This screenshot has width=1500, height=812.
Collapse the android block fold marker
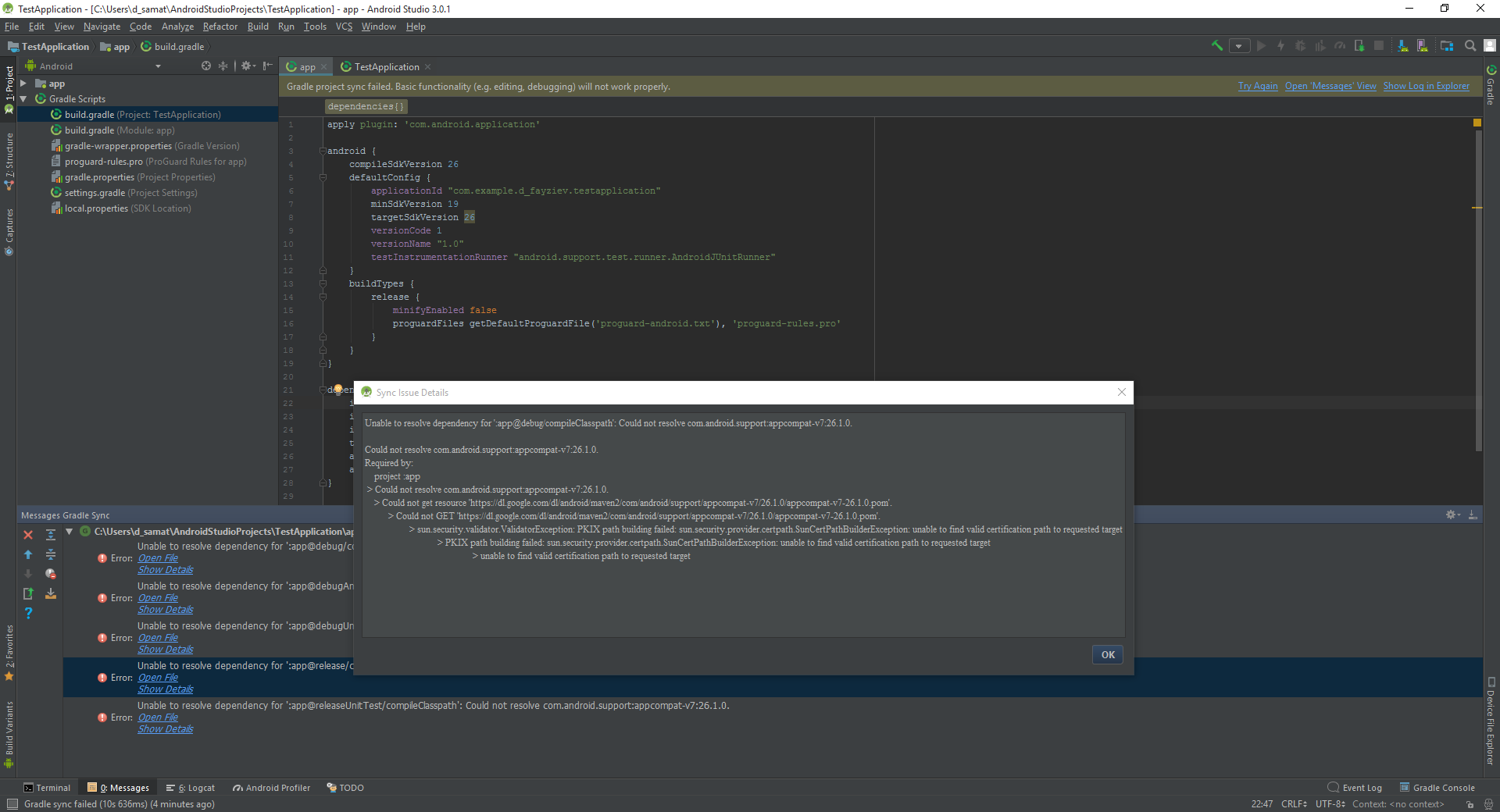[x=323, y=151]
